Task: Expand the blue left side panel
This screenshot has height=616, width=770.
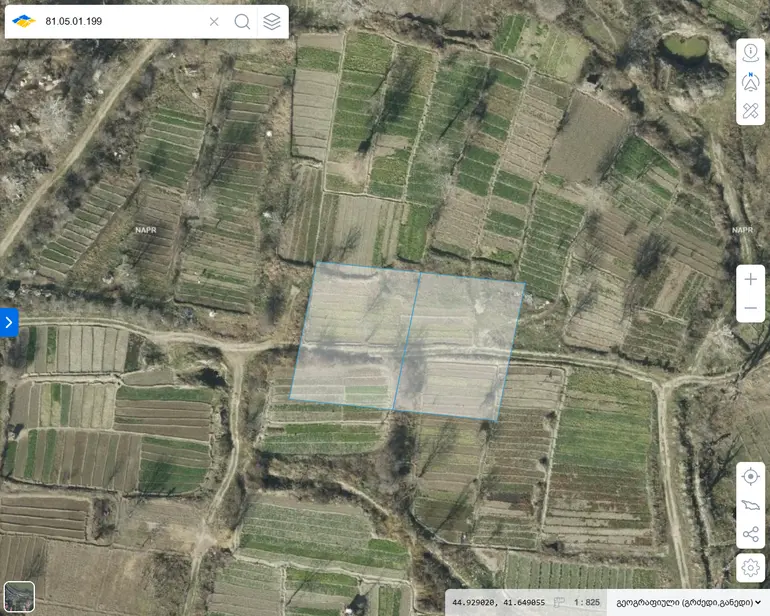Action: point(9,322)
